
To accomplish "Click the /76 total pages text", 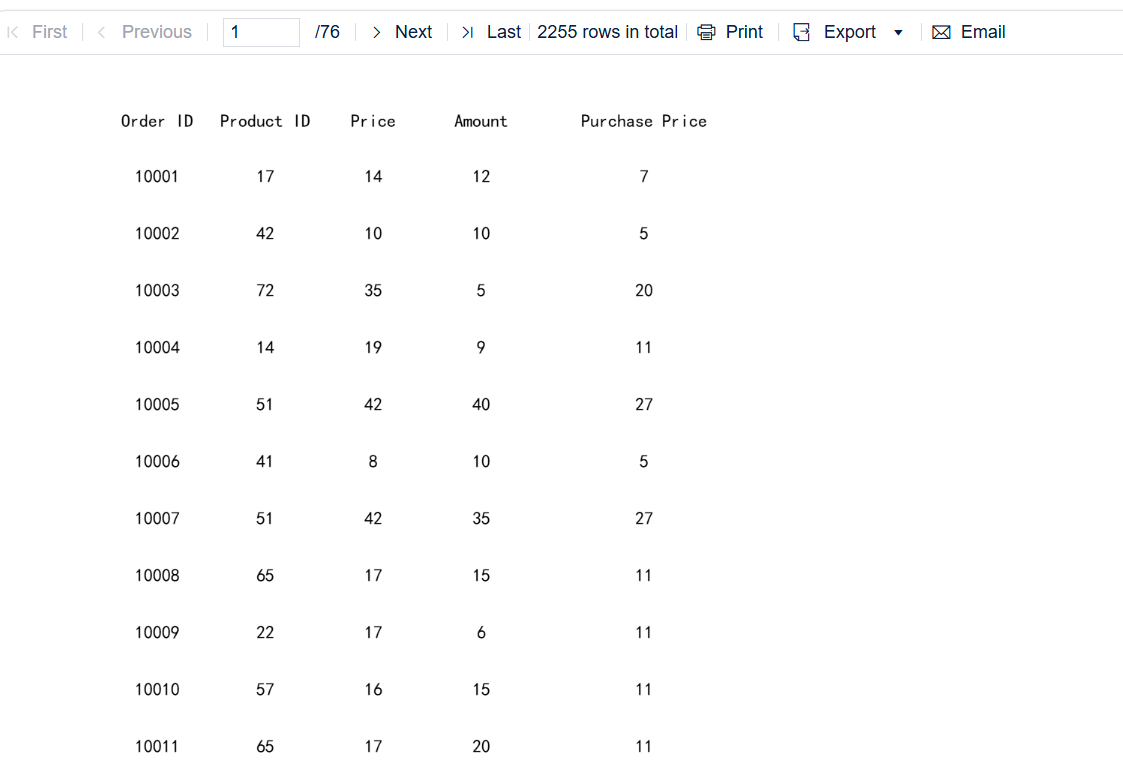I will (x=327, y=32).
